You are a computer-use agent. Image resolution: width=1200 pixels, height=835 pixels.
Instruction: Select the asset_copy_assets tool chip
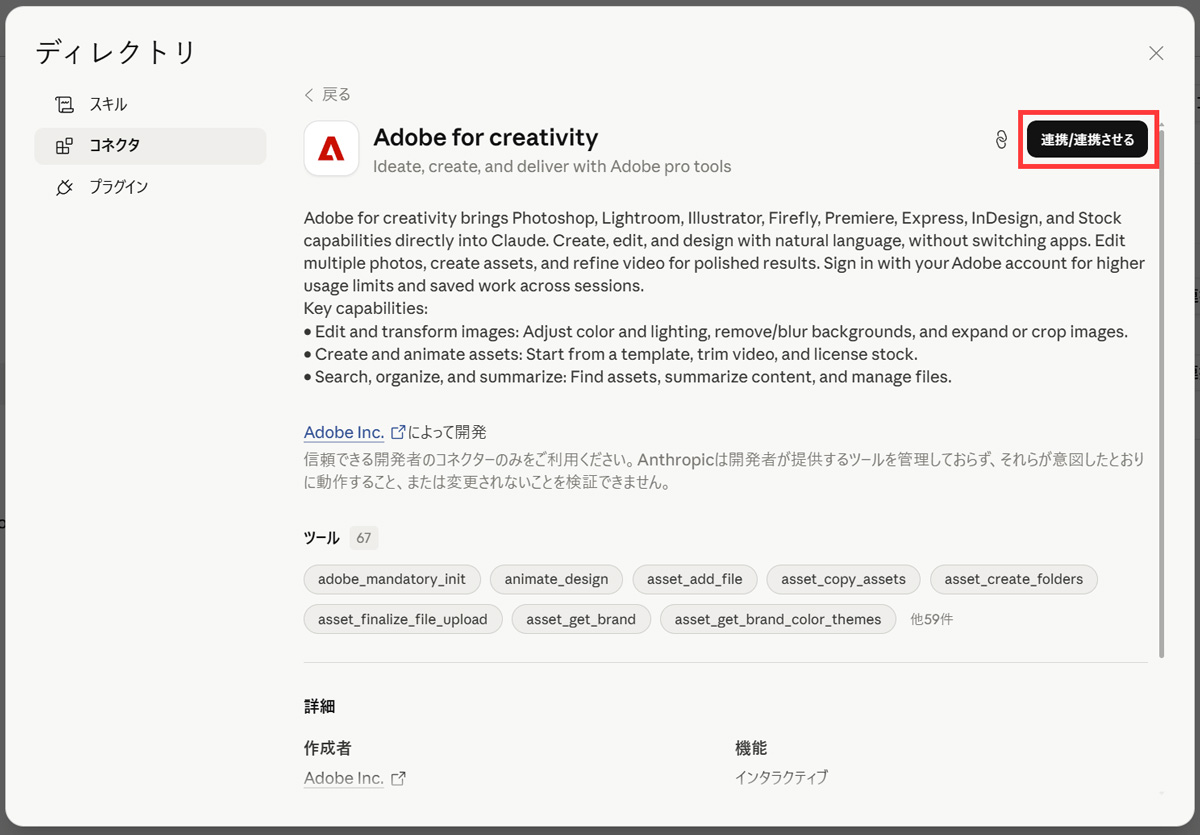pos(844,579)
